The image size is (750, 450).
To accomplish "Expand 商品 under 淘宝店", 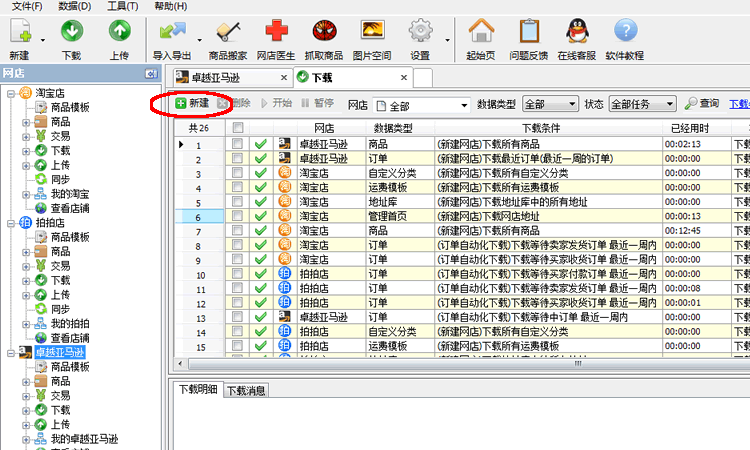I will coord(26,122).
